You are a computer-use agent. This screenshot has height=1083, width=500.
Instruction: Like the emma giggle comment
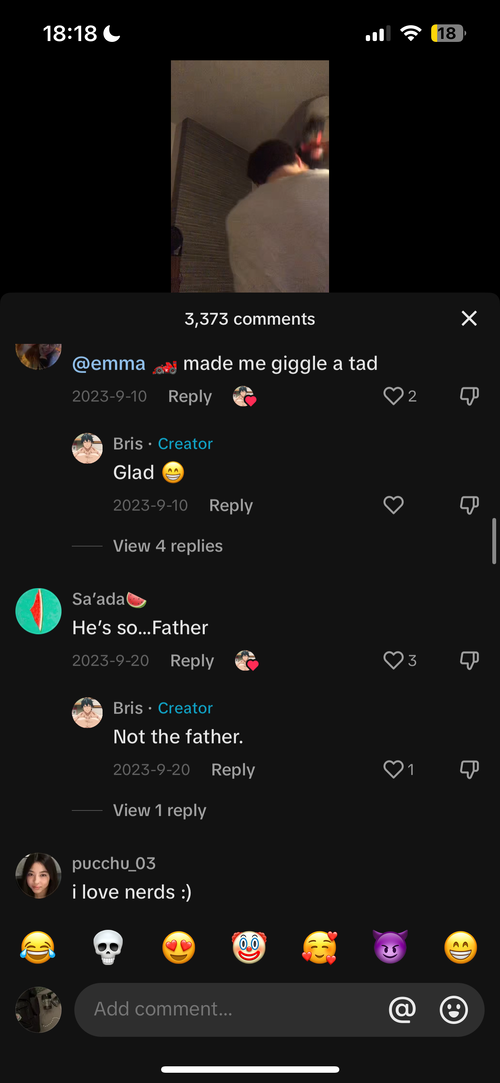click(x=393, y=396)
